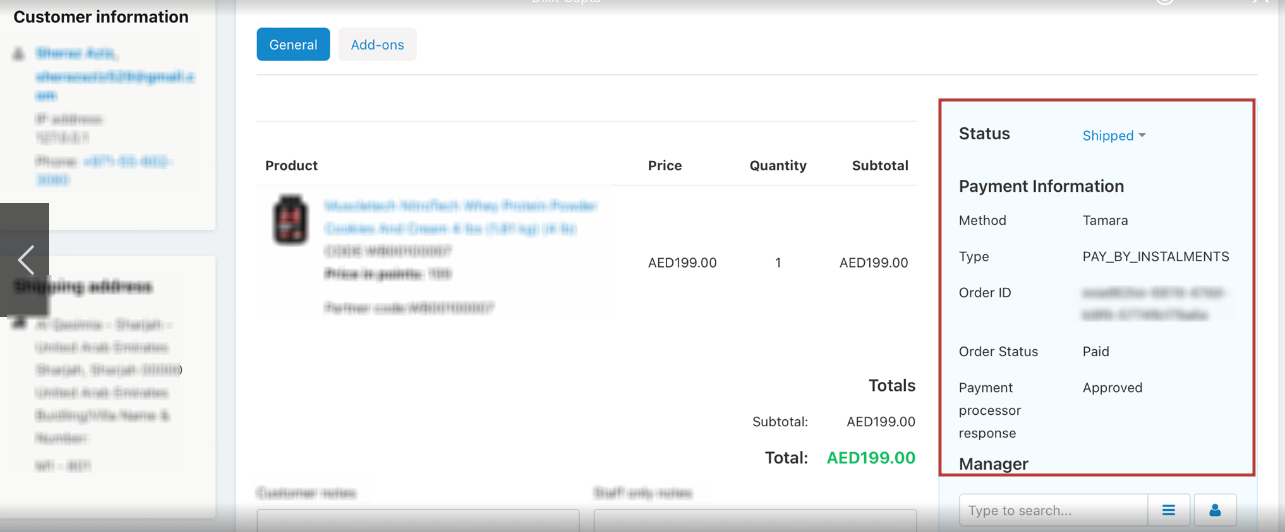The image size is (1285, 532).
Task: Click the shipping address truck icon
Action: [x=18, y=324]
